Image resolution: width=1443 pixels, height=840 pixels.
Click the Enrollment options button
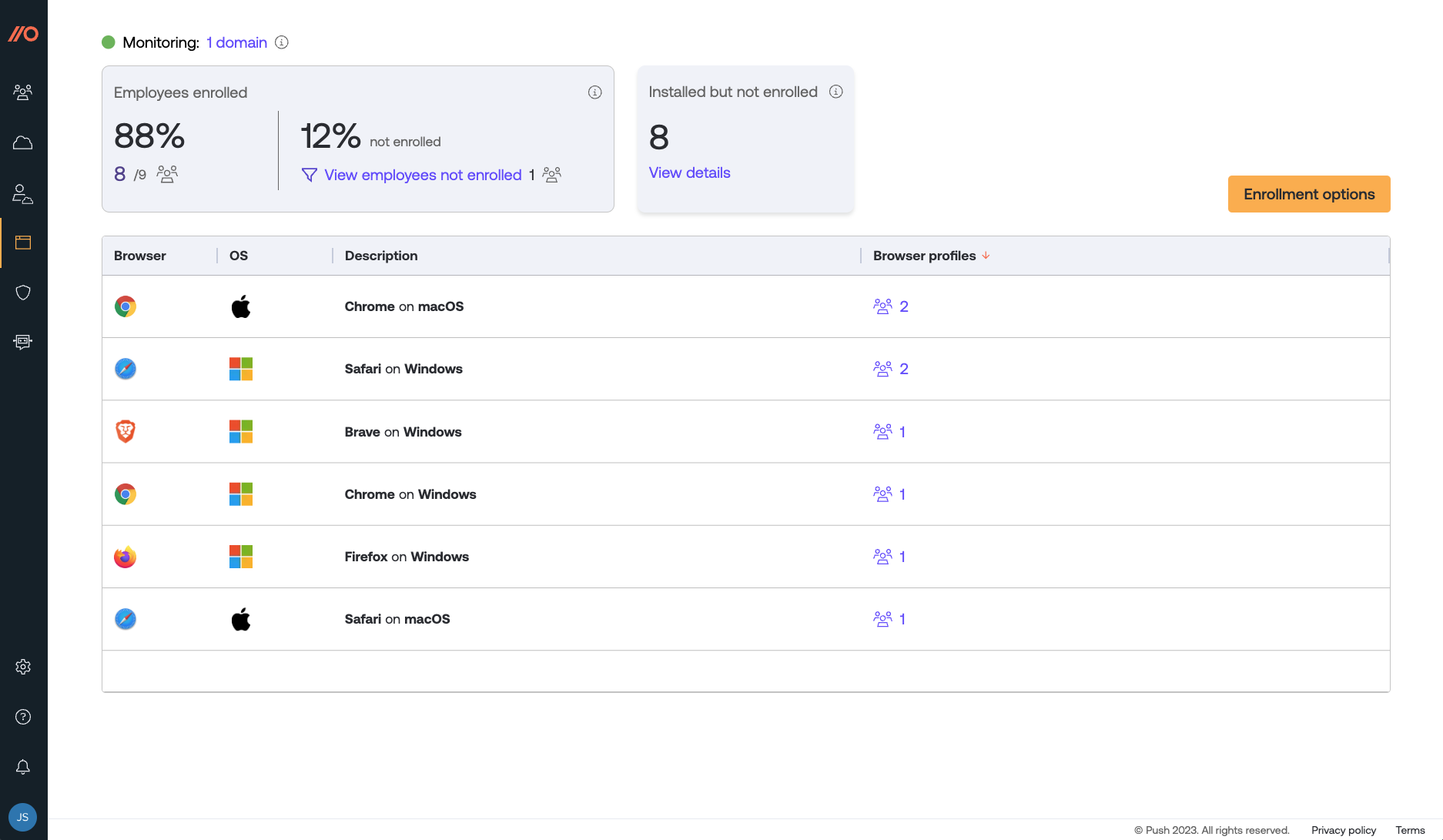point(1308,194)
